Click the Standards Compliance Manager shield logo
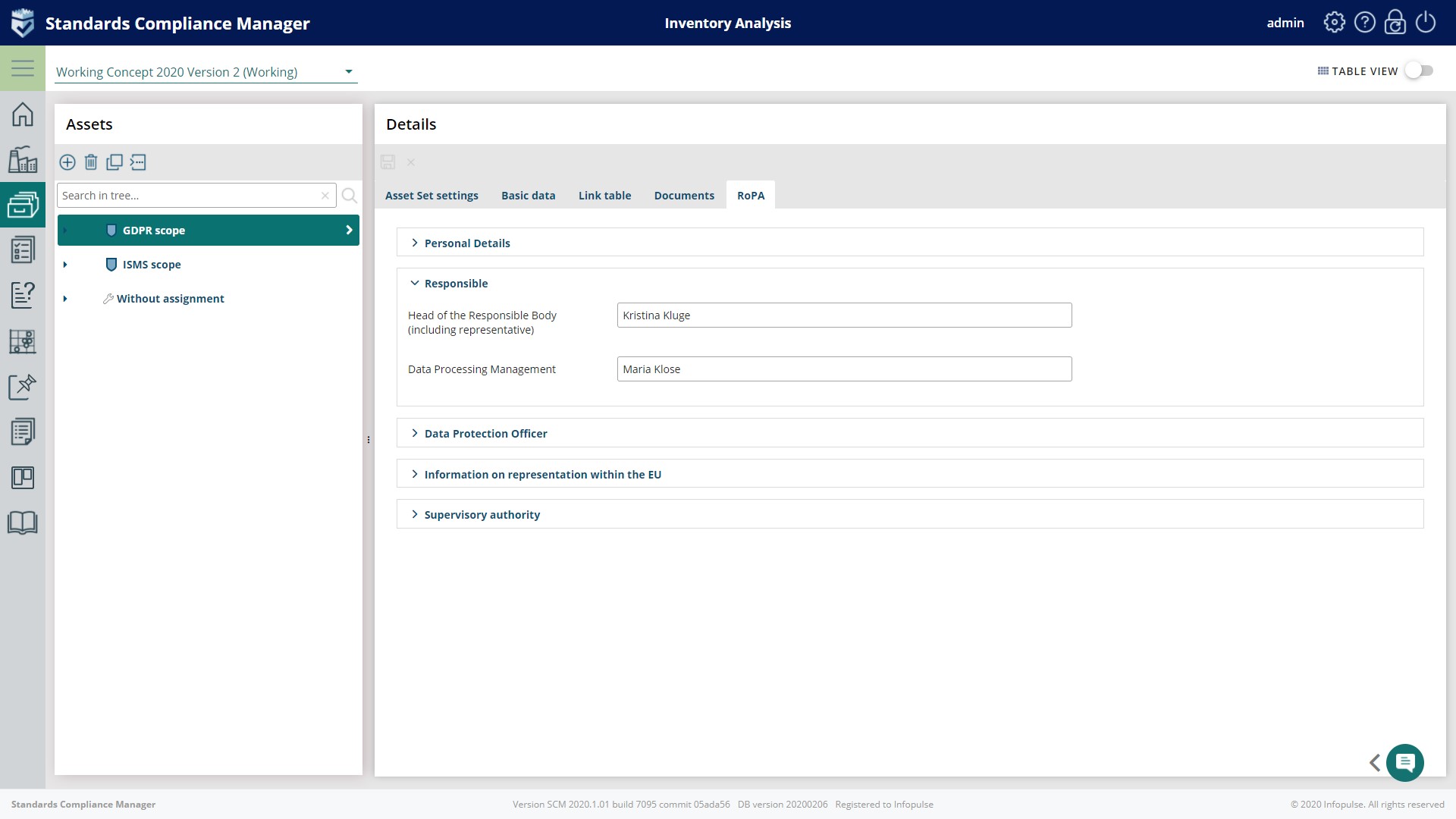 pyautogui.click(x=23, y=23)
